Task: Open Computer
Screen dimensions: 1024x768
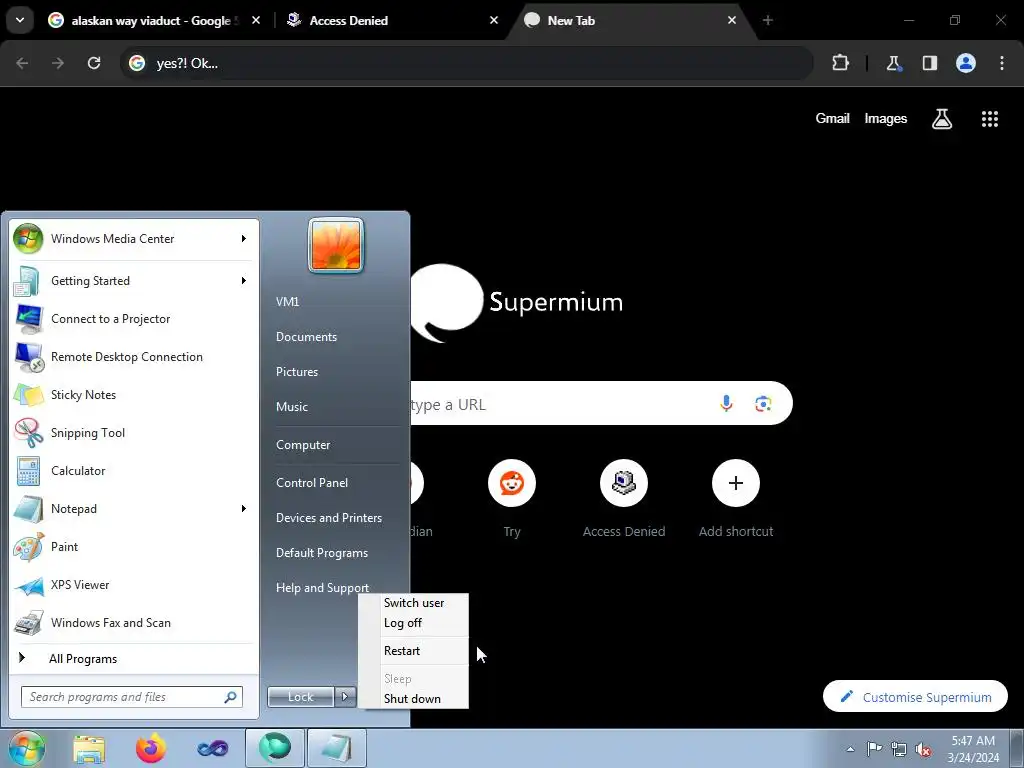Action: (303, 445)
